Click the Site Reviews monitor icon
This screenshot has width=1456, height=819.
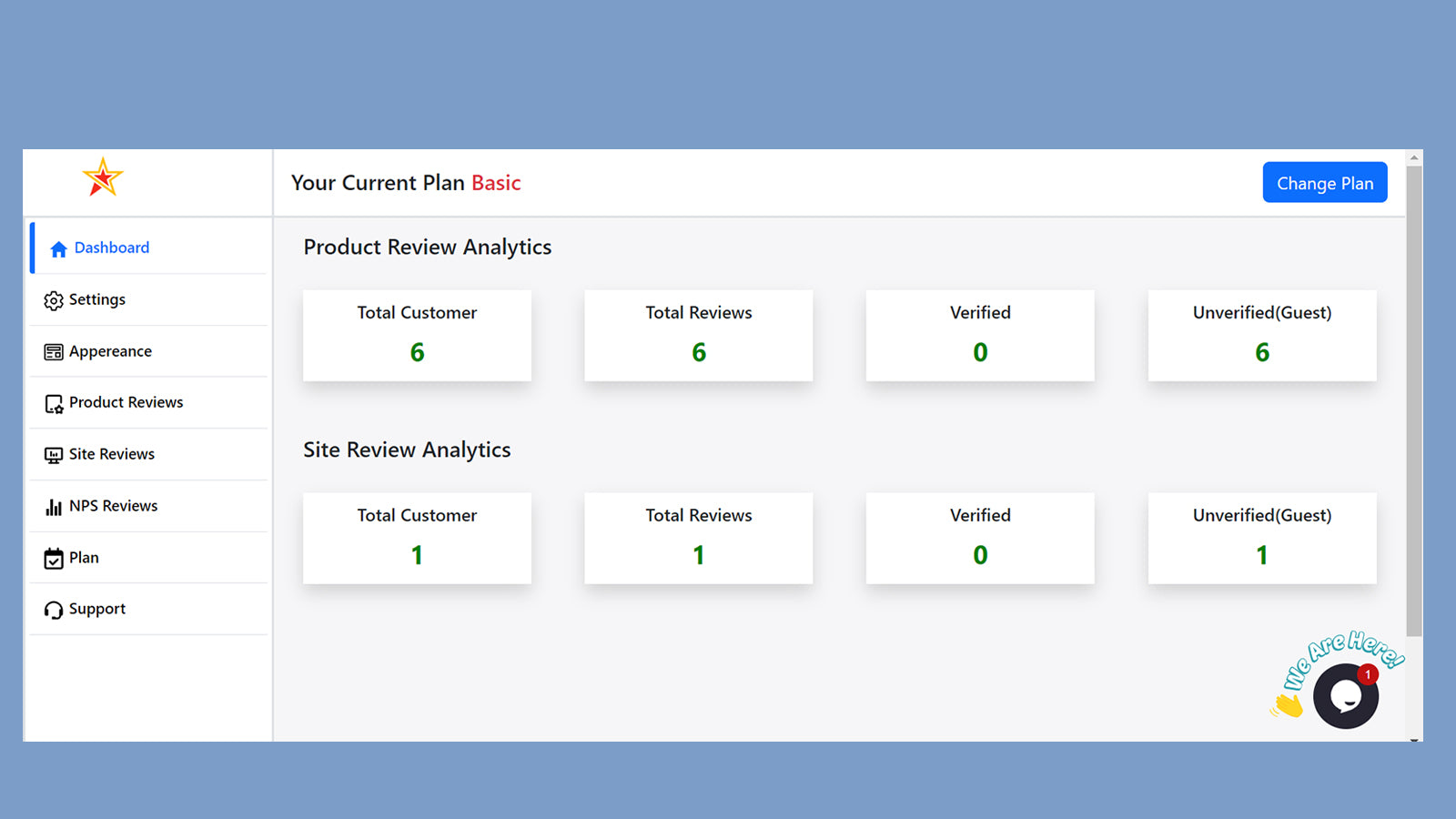pos(54,455)
